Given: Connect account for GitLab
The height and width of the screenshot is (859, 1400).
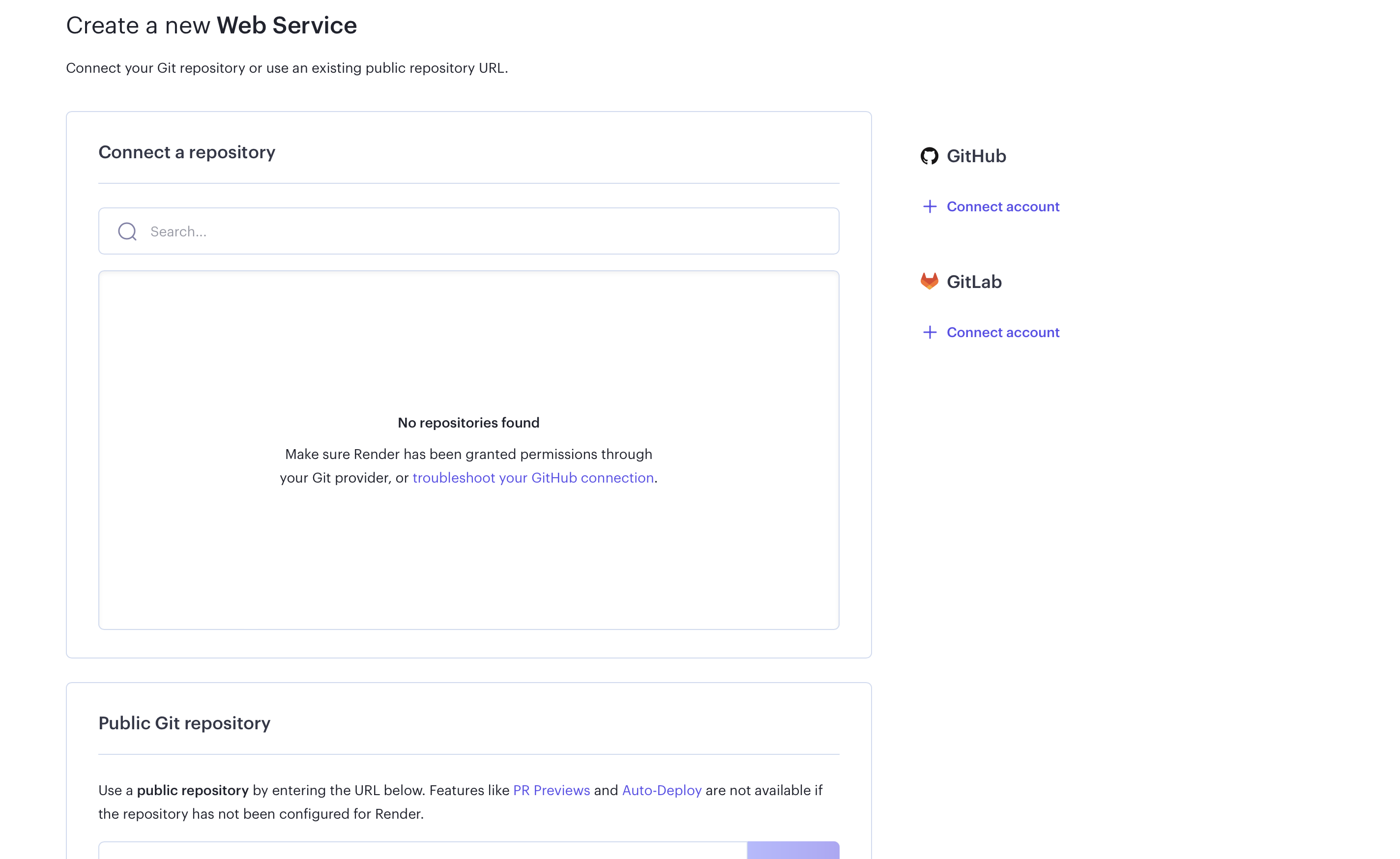Looking at the screenshot, I should tap(1003, 332).
